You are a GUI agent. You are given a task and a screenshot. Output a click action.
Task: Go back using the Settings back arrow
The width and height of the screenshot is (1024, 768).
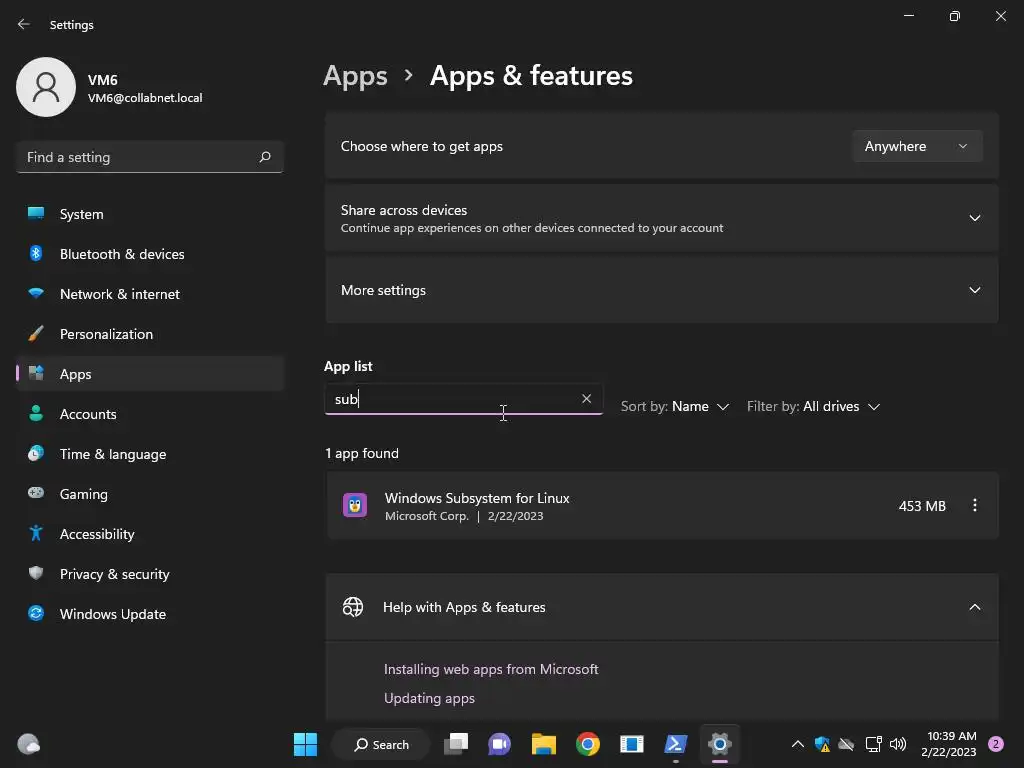(24, 24)
